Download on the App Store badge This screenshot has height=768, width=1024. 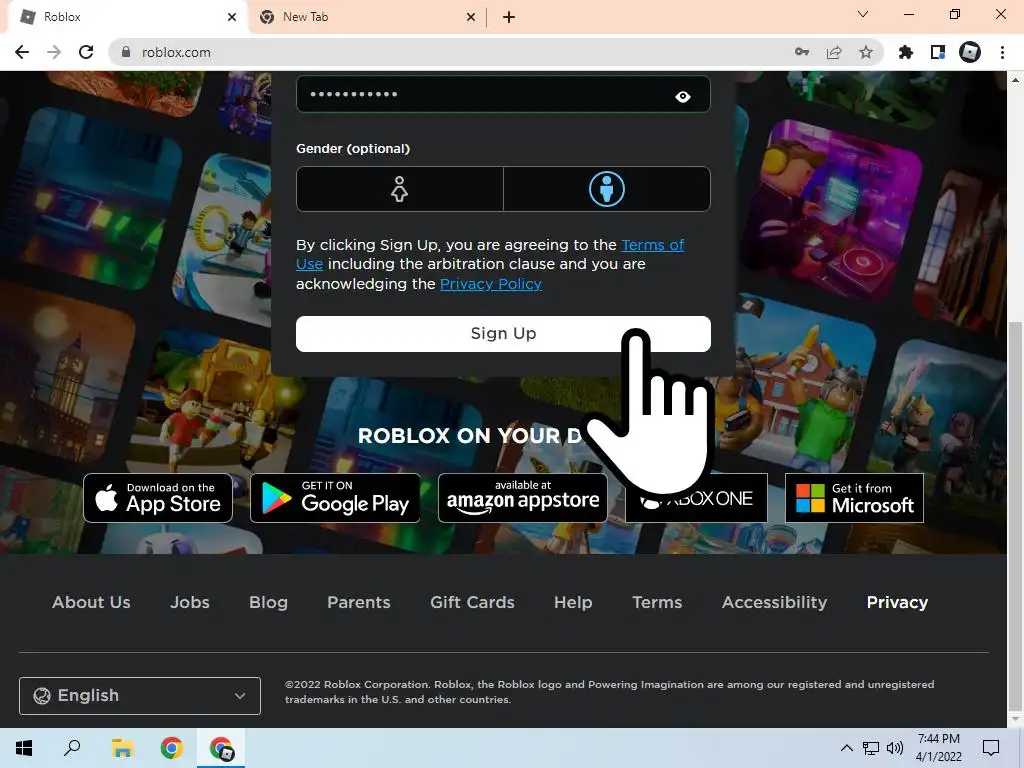pyautogui.click(x=158, y=498)
